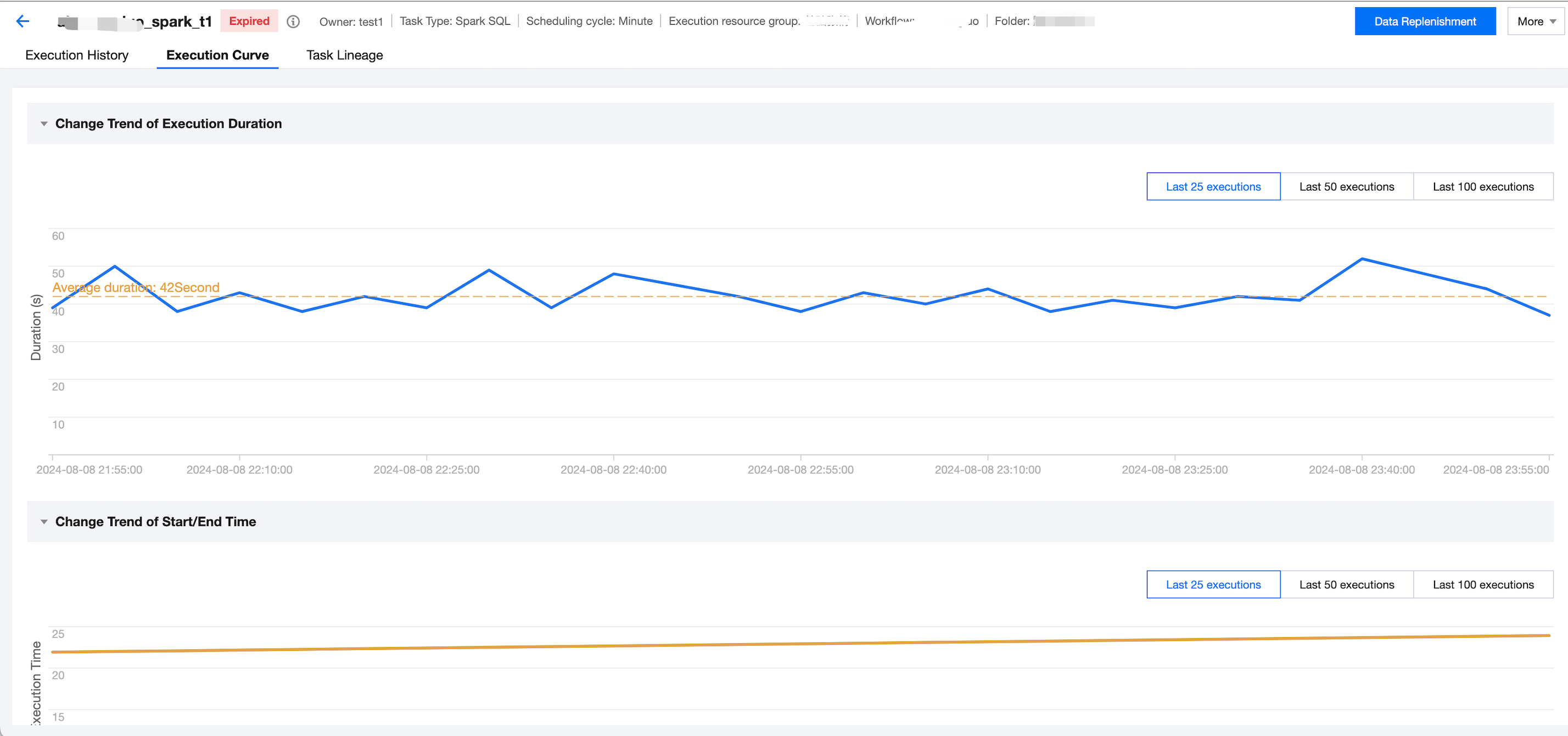Open the More dropdown menu
The width and height of the screenshot is (1568, 736).
1536,21
